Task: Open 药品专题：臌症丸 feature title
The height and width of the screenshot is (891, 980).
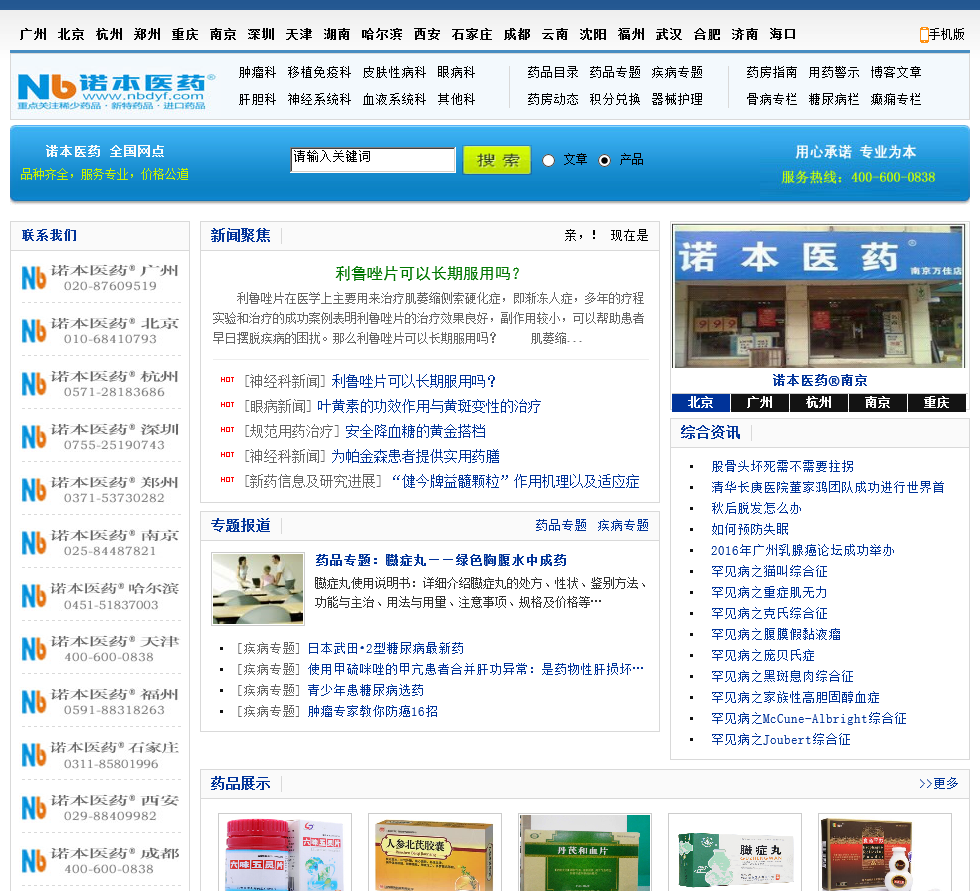Action: tap(441, 560)
